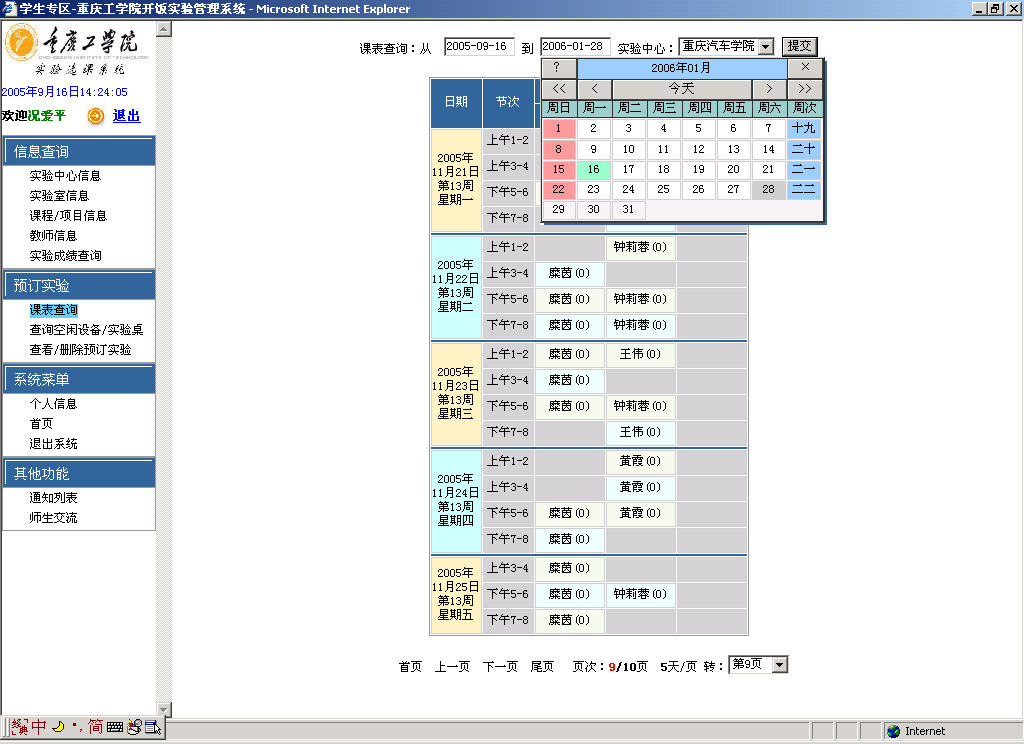Click the IME 简 simplified character toggle
The width and height of the screenshot is (1024, 744).
(x=95, y=727)
